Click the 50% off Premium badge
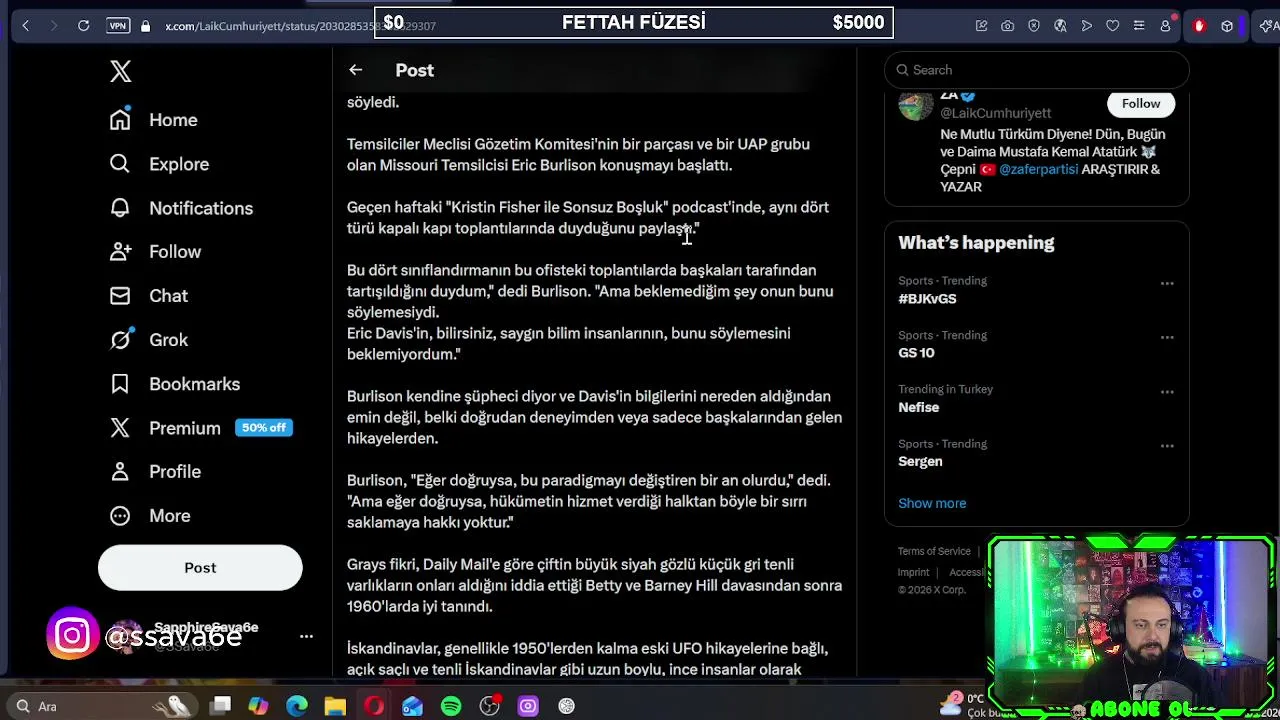Viewport: 1280px width, 720px height. coord(264,428)
